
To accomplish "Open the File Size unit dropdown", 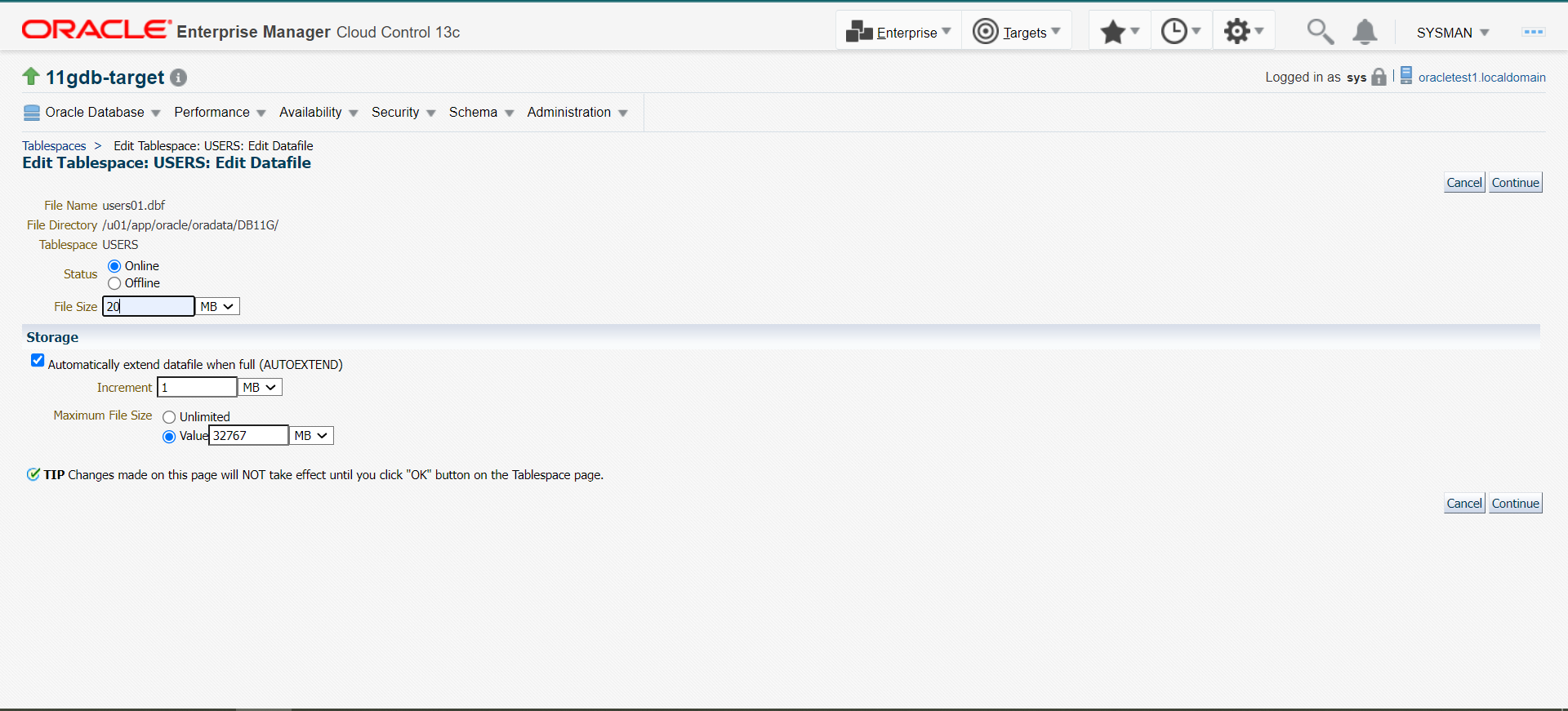I will [218, 306].
